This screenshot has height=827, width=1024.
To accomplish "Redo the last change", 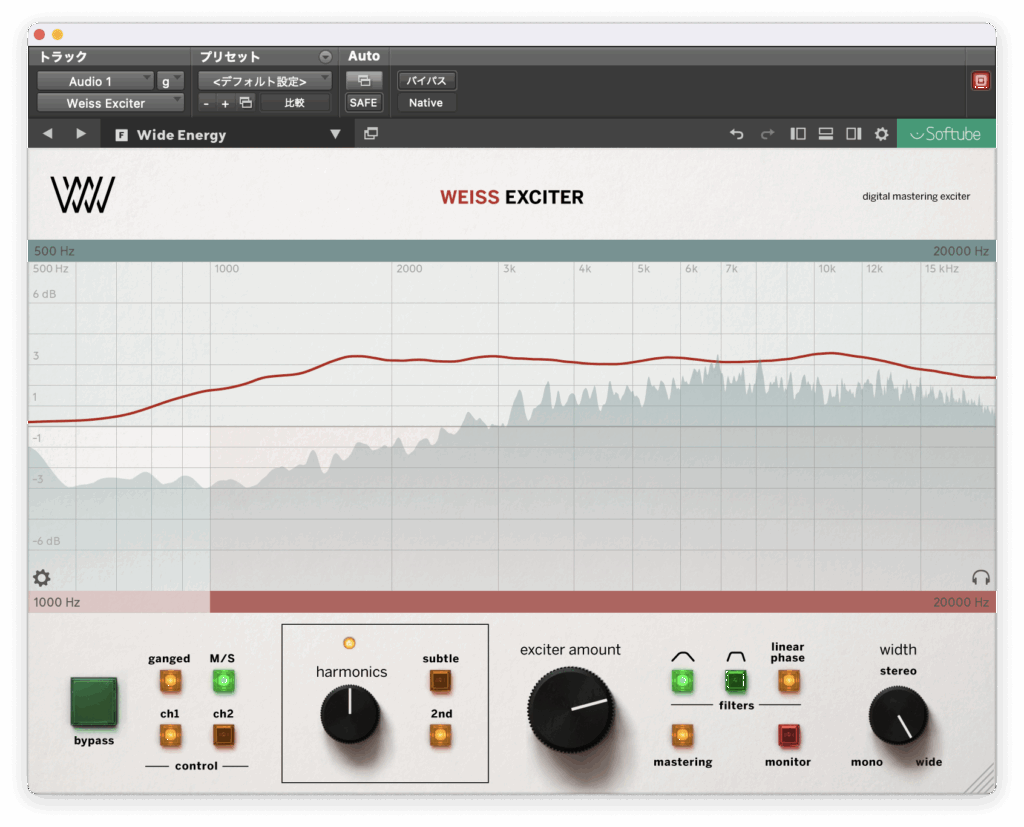I will click(767, 134).
